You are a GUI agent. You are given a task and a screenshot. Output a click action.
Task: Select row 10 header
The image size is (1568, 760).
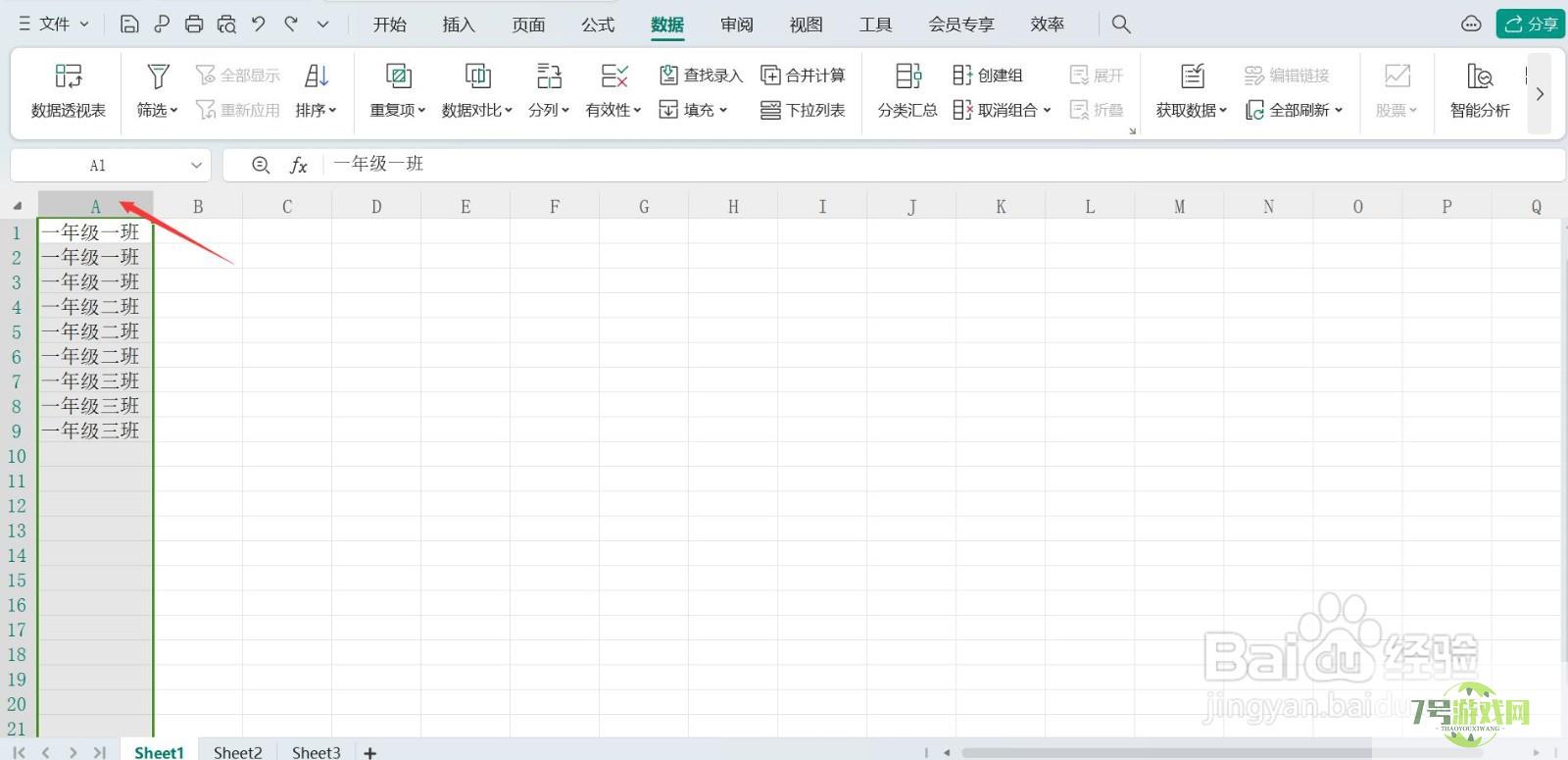tap(18, 456)
